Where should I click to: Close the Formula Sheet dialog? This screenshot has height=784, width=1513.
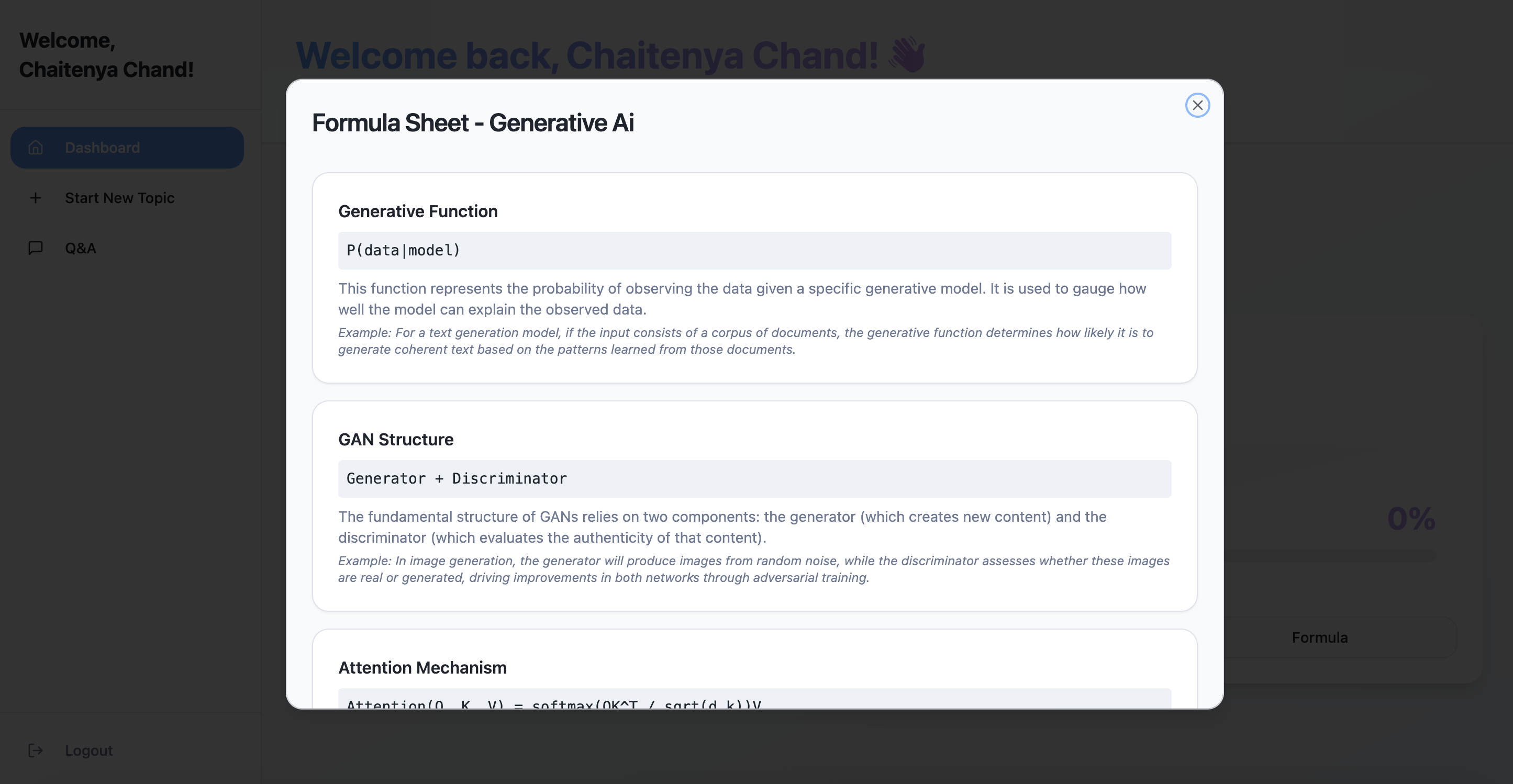1197,105
